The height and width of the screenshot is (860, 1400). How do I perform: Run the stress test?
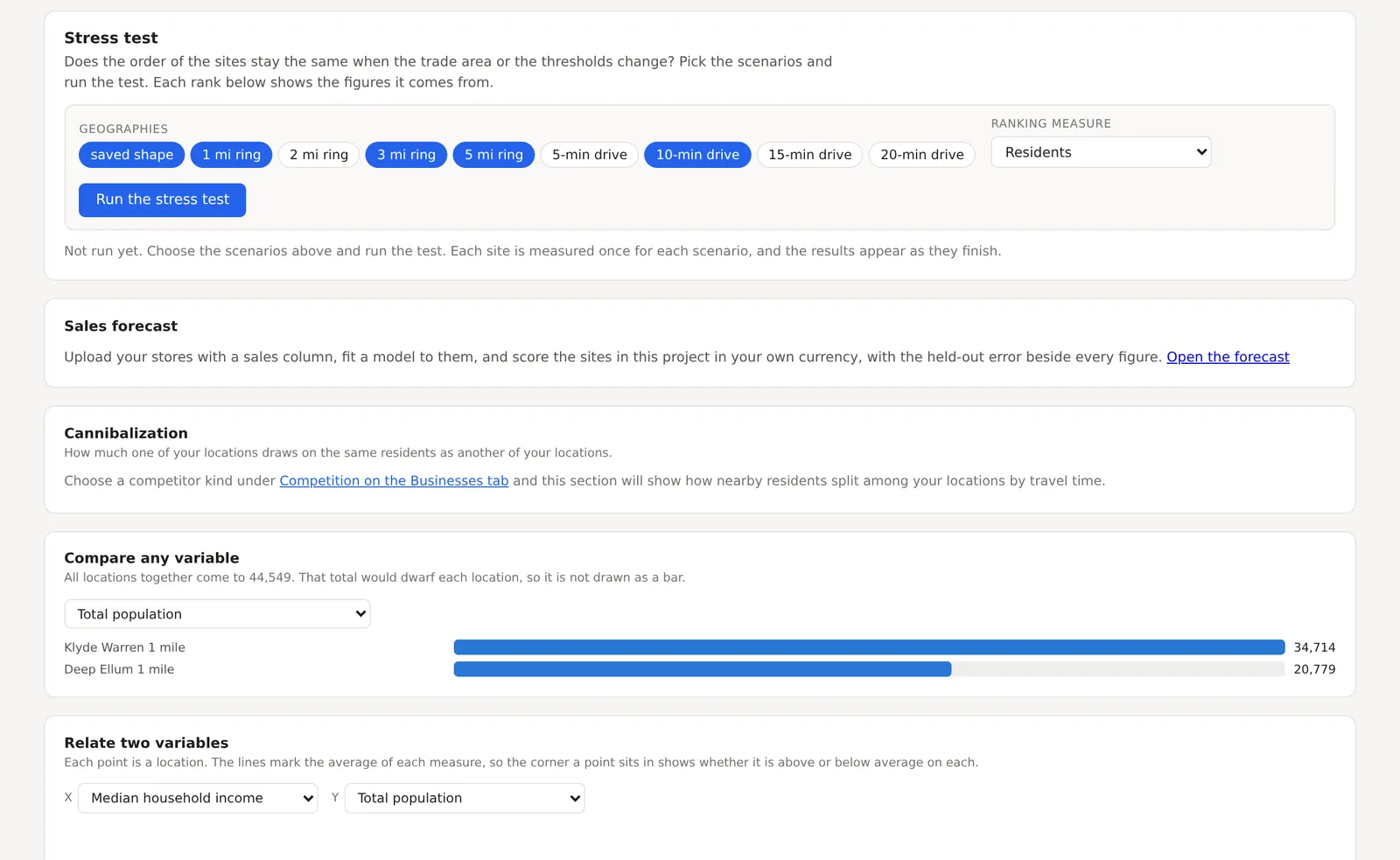[162, 199]
